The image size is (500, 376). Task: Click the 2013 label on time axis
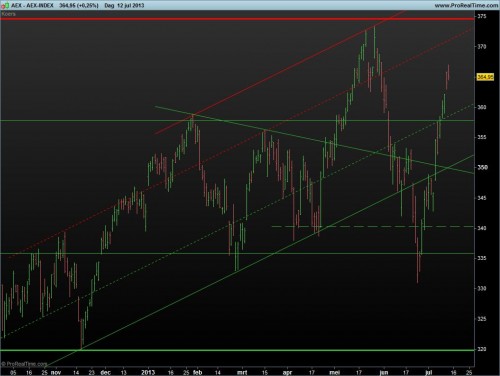[148, 372]
